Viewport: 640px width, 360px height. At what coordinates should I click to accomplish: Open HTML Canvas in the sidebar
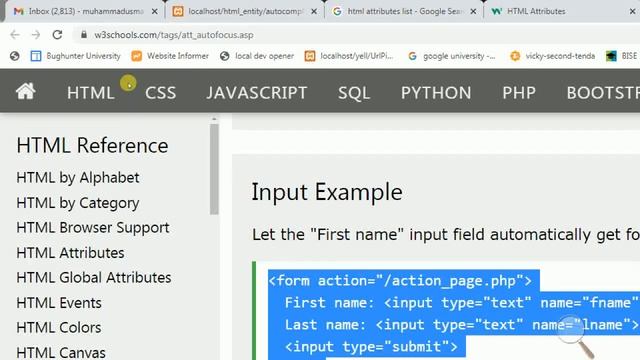coord(61,352)
